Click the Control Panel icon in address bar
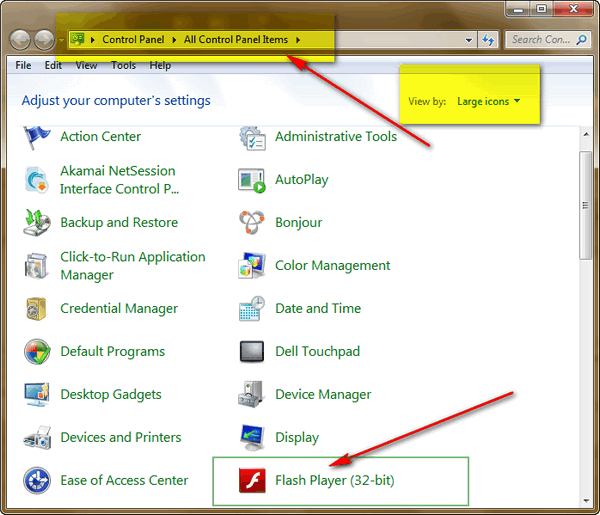Viewport: 600px width, 515px height. point(77,39)
